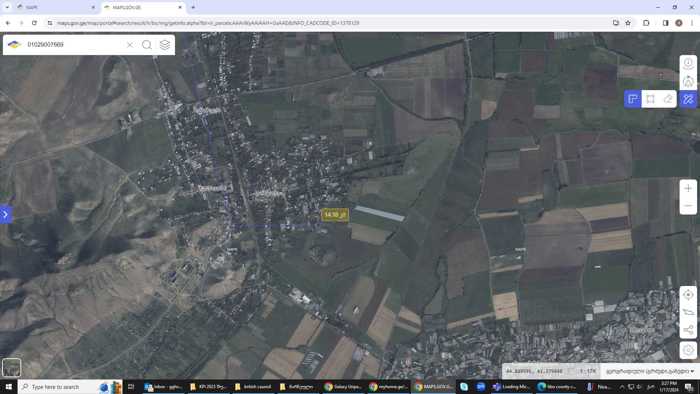
Task: Open the notification center icon
Action: [x=690, y=387]
